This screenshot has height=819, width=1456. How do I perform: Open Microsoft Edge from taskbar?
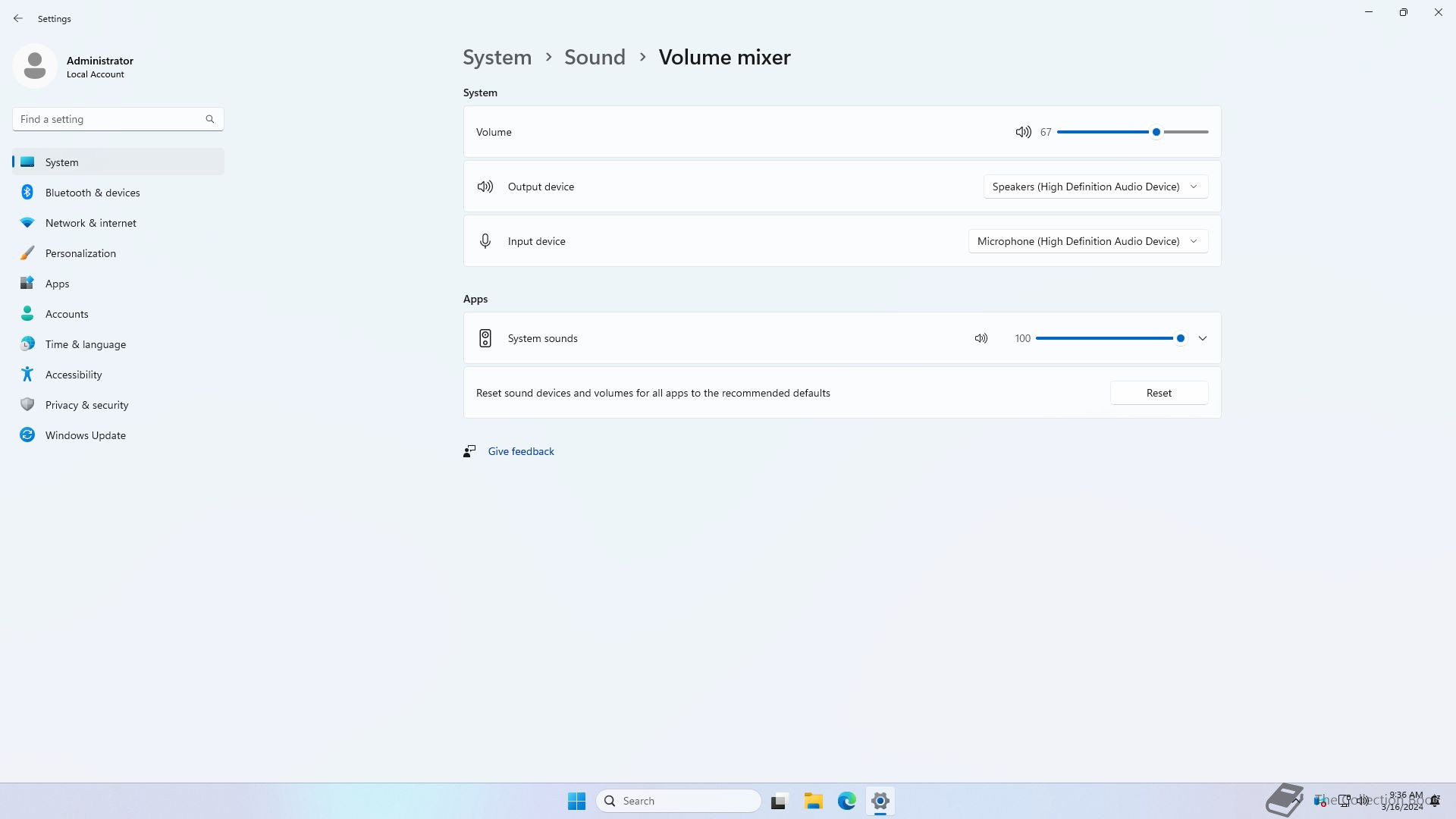(x=846, y=801)
